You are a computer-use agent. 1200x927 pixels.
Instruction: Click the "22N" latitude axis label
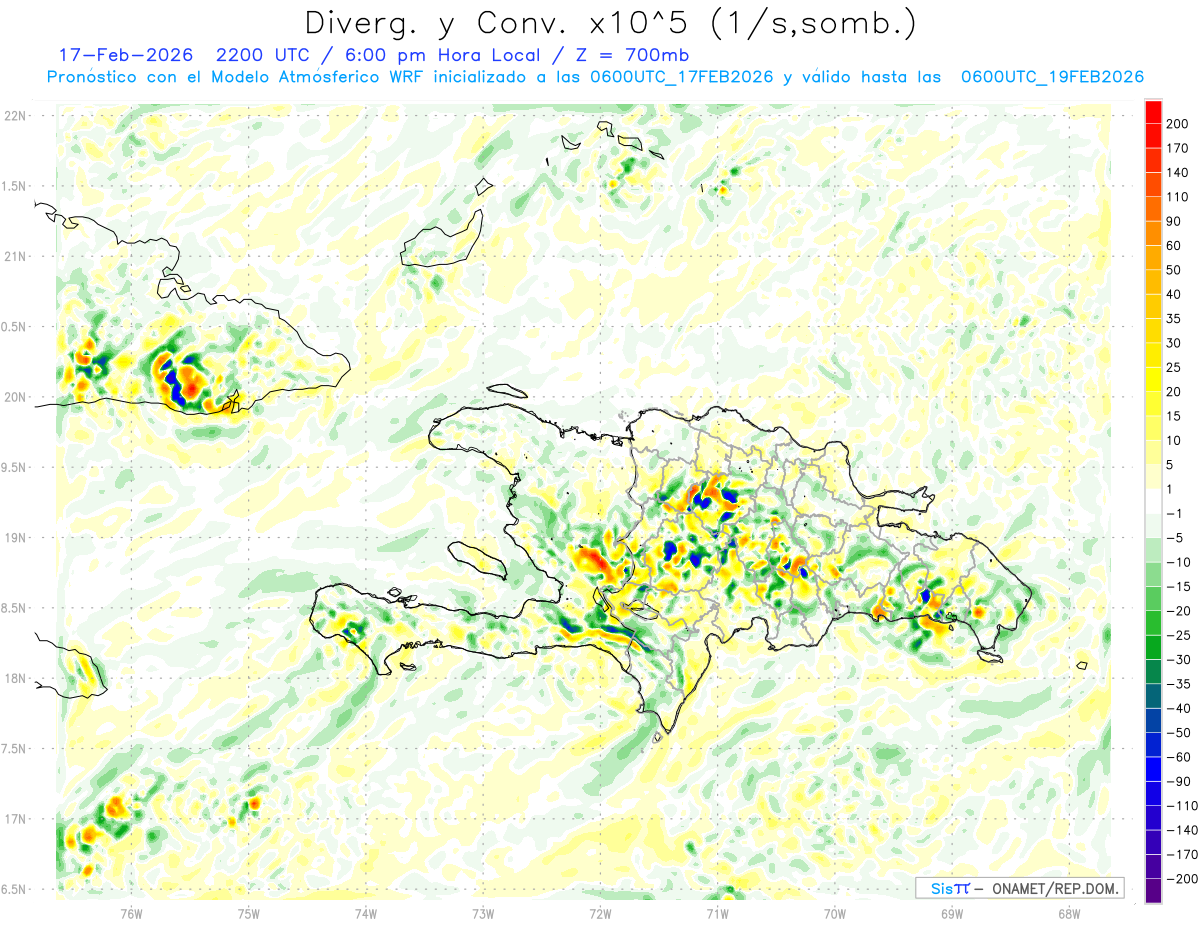pyautogui.click(x=14, y=116)
